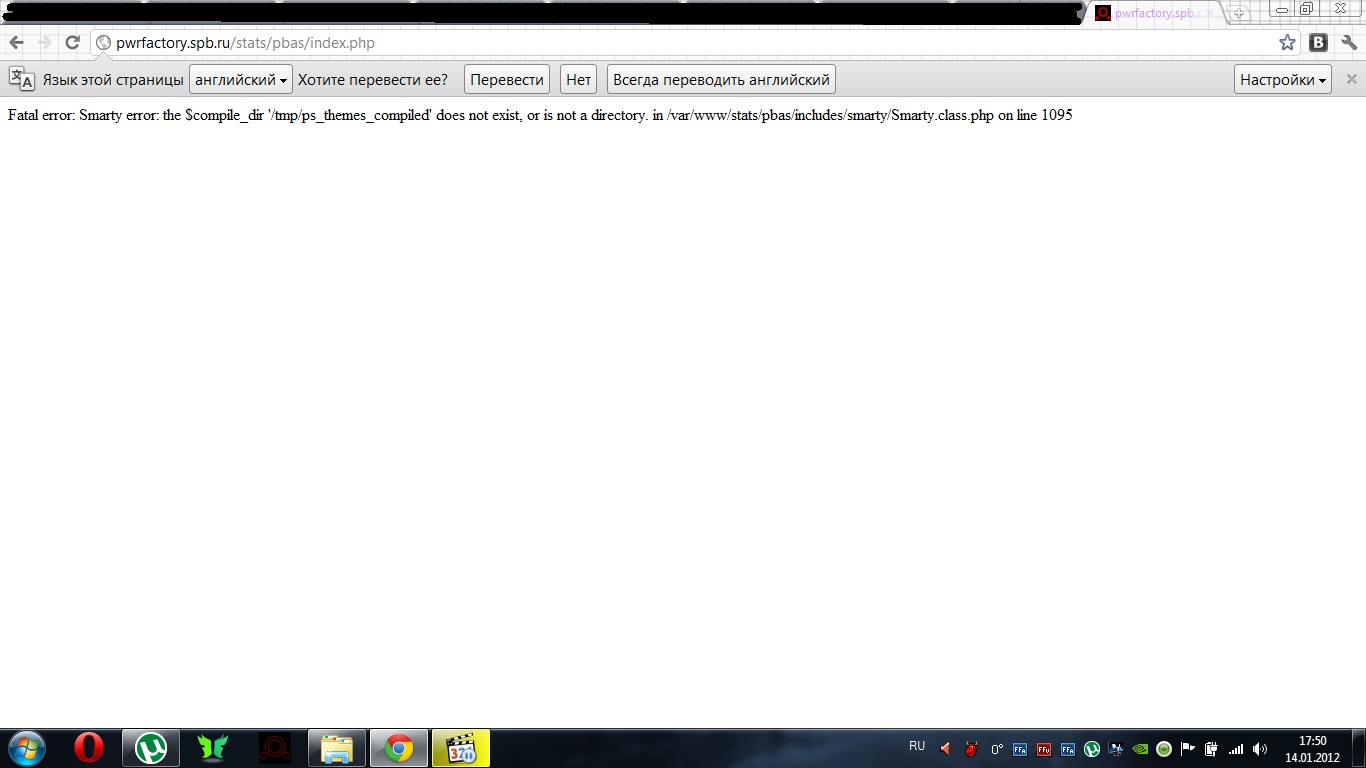Open Media Player Classic in taskbar
Viewport: 1366px width, 768px height.
461,748
